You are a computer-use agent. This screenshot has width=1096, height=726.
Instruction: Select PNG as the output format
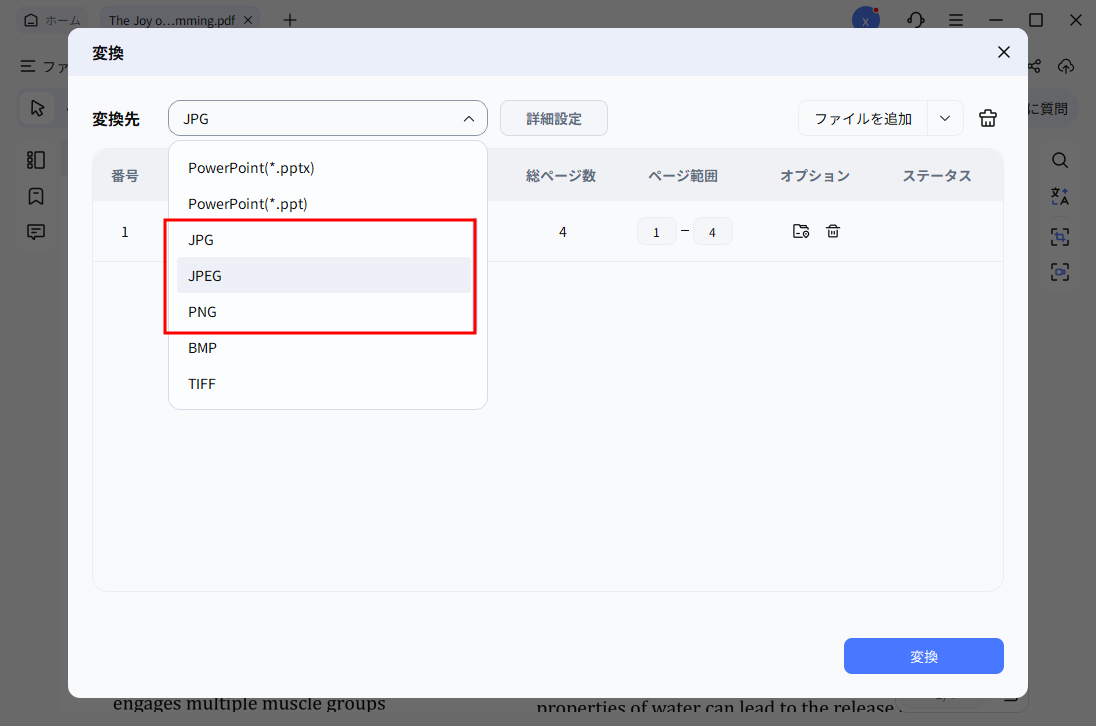pos(202,311)
